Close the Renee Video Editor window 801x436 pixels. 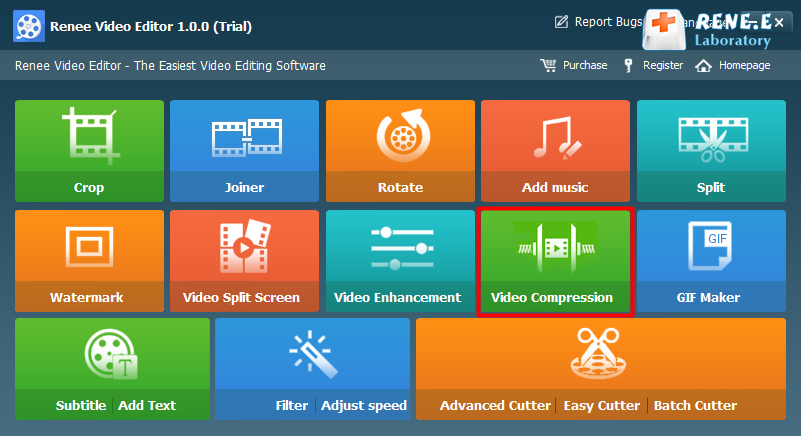[779, 22]
